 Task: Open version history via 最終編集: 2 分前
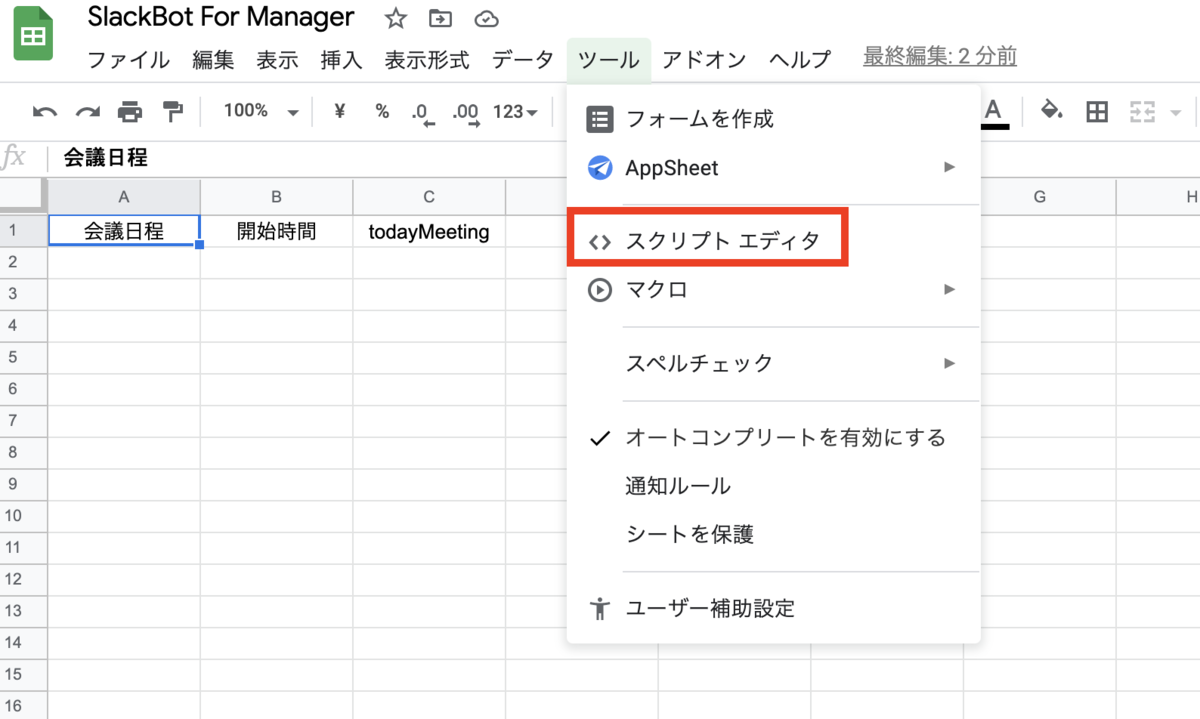pos(938,58)
